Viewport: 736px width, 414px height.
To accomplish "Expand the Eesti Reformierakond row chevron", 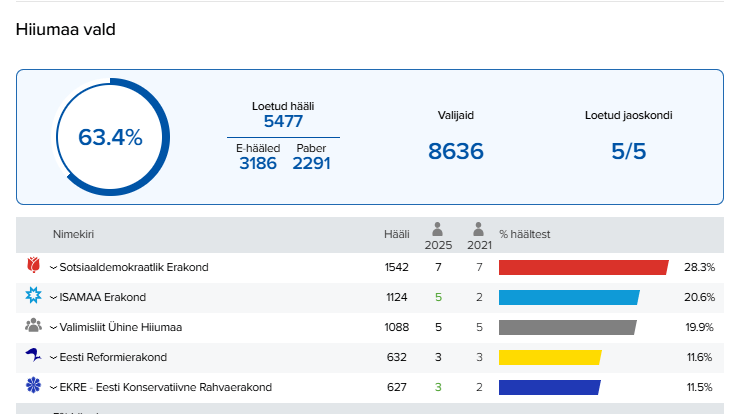I will pos(53,358).
